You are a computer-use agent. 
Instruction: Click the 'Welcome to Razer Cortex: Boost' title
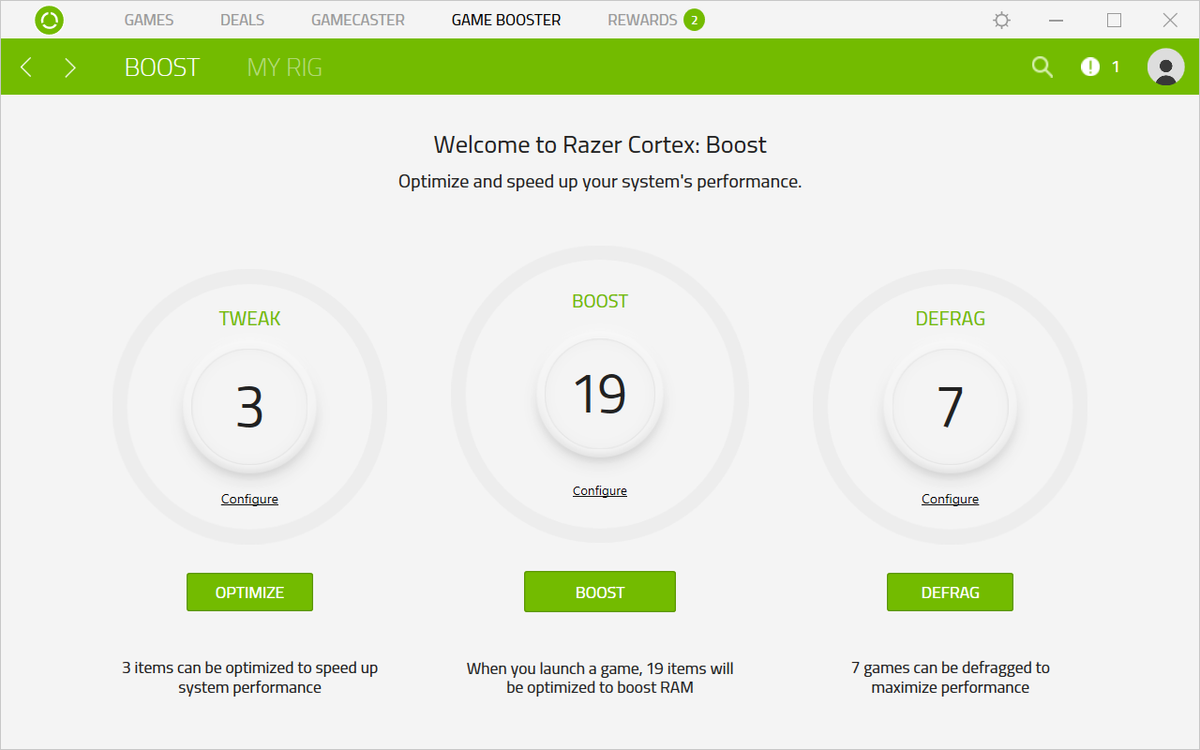pos(600,145)
